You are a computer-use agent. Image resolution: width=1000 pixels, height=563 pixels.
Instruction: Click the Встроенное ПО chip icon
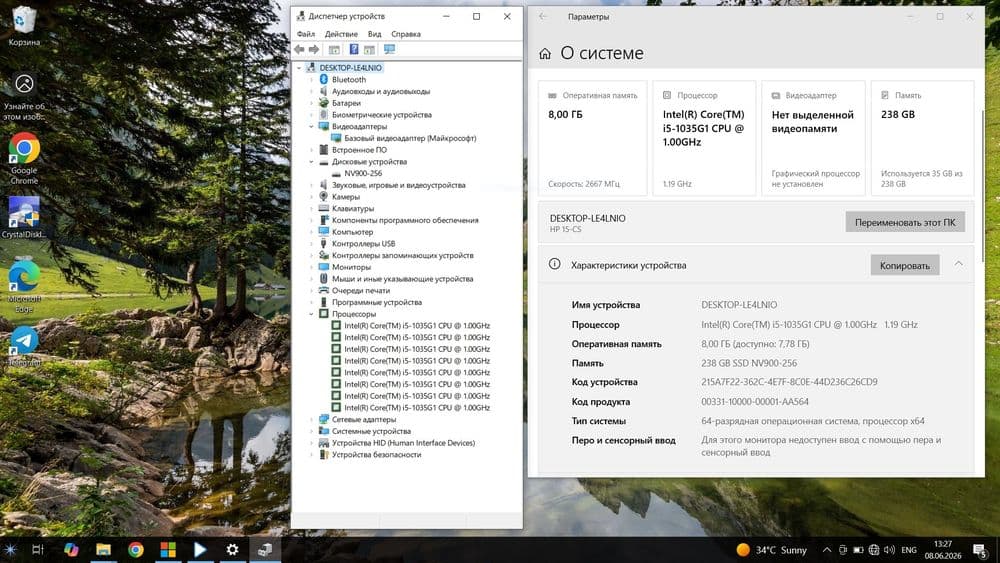323,150
